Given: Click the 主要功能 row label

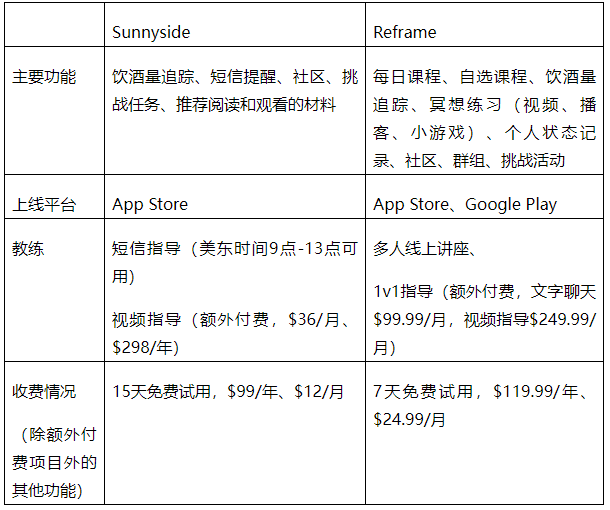Looking at the screenshot, I should point(44,77).
